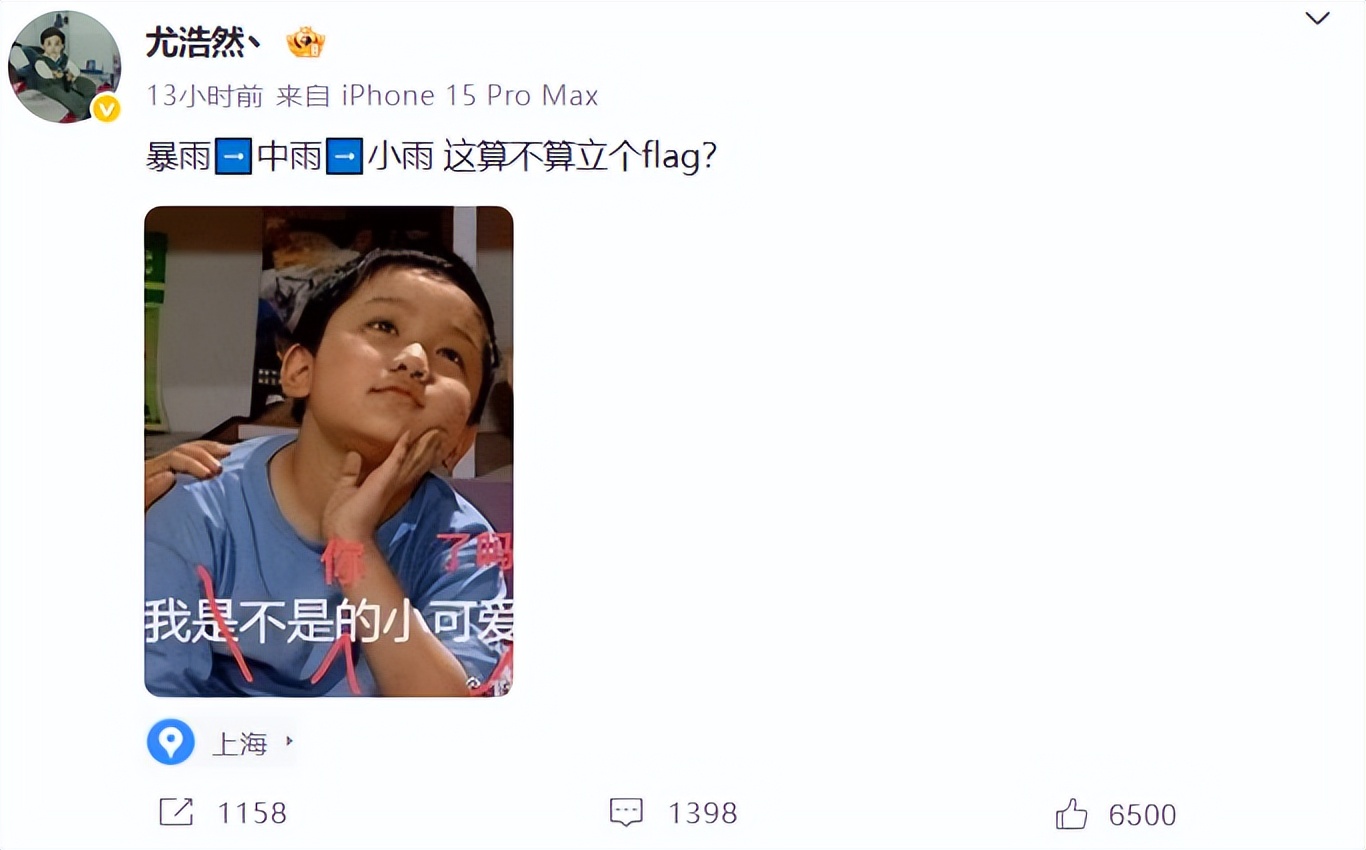Viewport: 1366px width, 850px height.
Task: Click the 13小时前 timestamp
Action: [205, 96]
